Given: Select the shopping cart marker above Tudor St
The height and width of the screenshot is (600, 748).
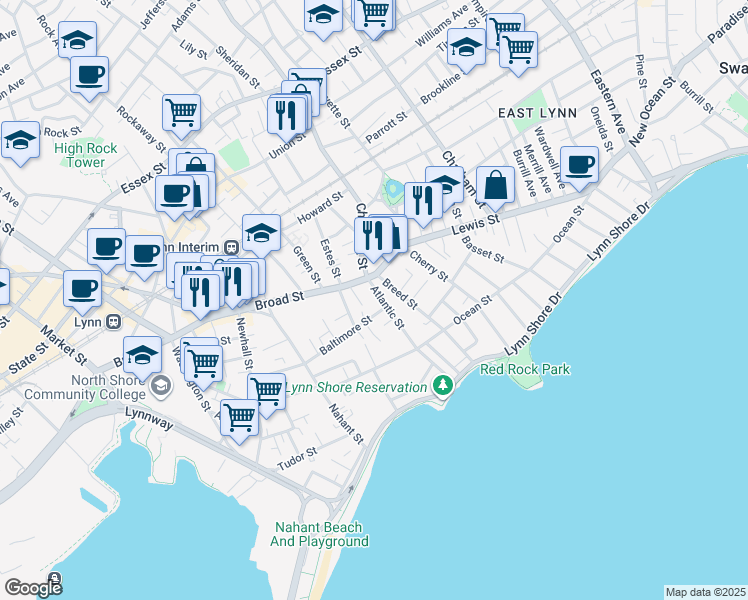Looking at the screenshot, I should tap(239, 418).
